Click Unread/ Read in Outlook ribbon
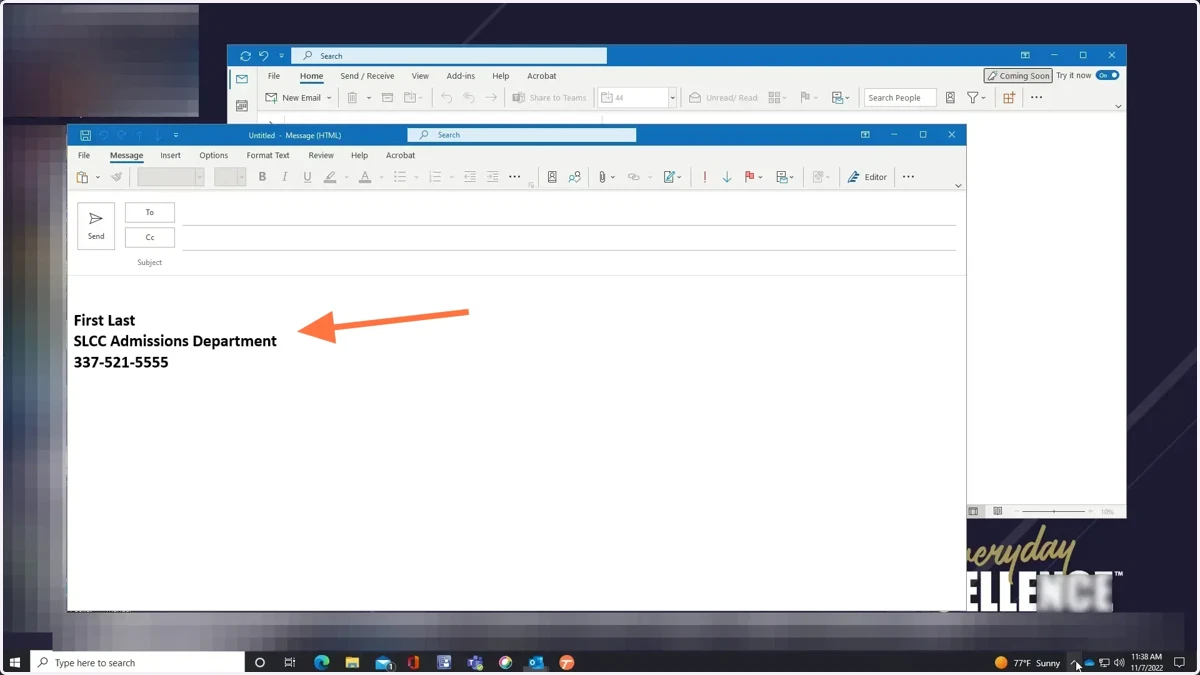The image size is (1200, 675). pos(723,98)
